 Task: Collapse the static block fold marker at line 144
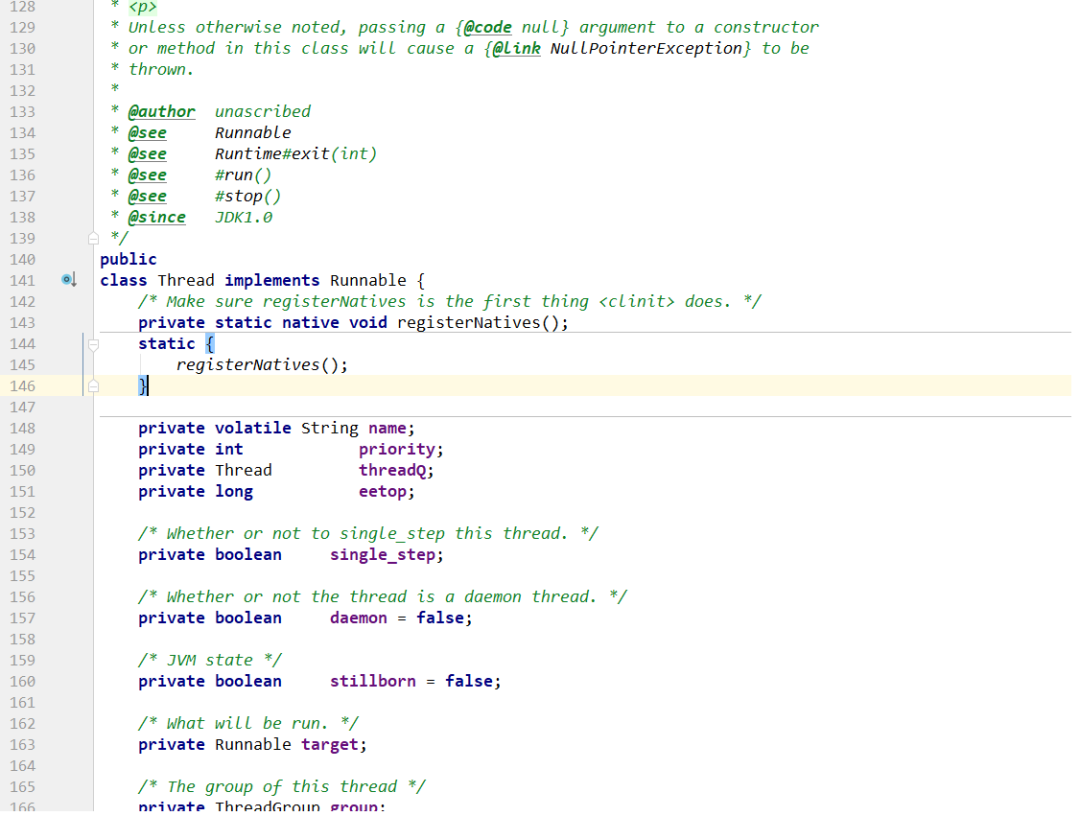[x=94, y=344]
